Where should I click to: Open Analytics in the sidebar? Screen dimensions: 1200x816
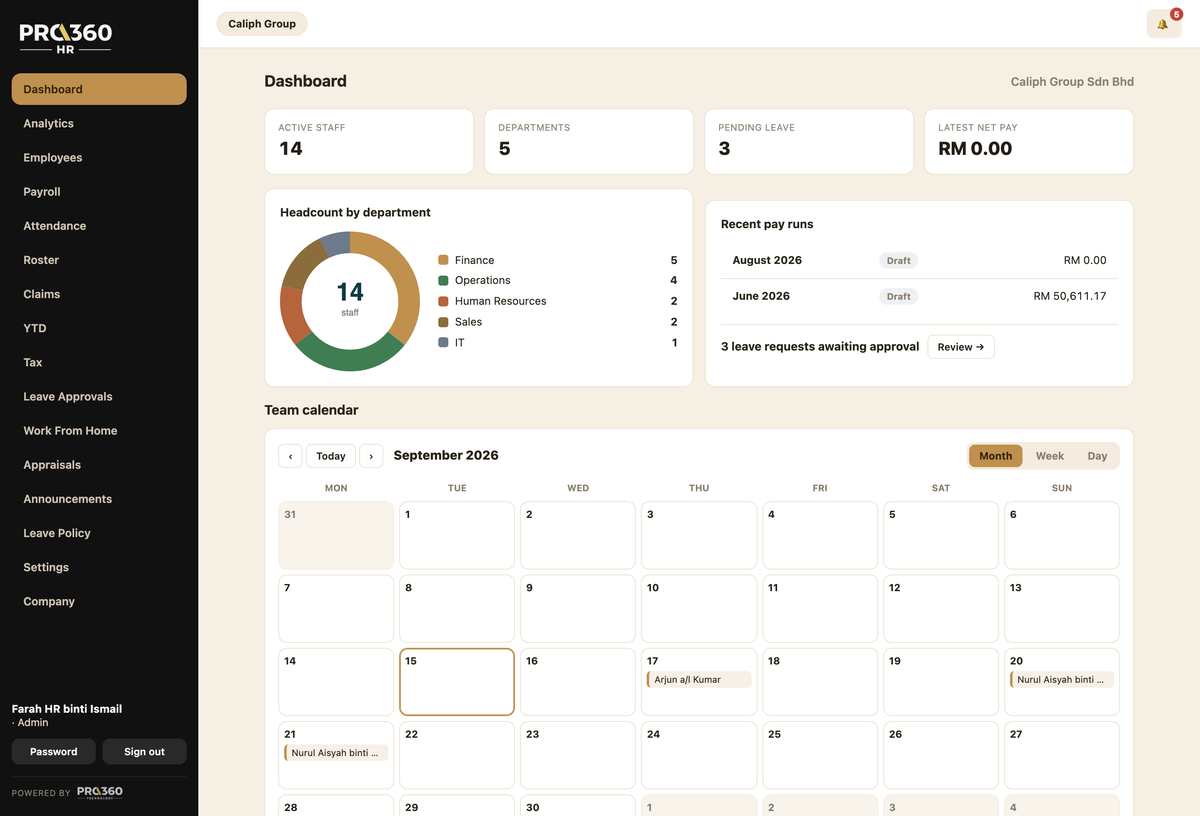coord(99,123)
